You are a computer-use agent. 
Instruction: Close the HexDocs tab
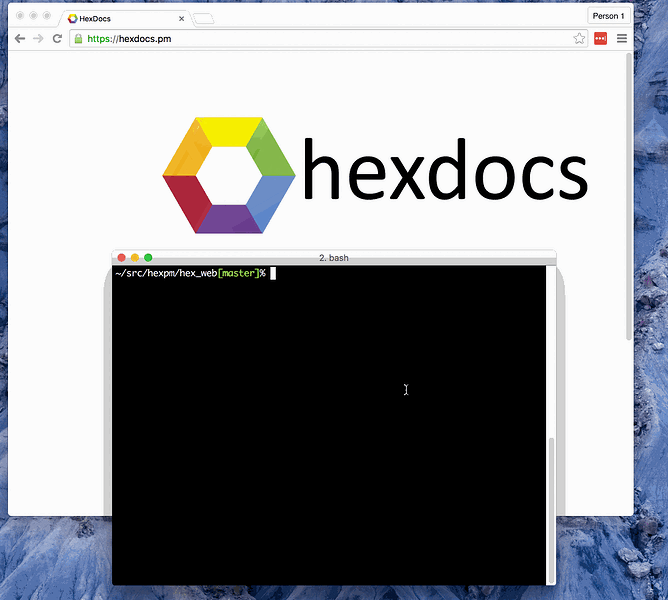point(181,19)
